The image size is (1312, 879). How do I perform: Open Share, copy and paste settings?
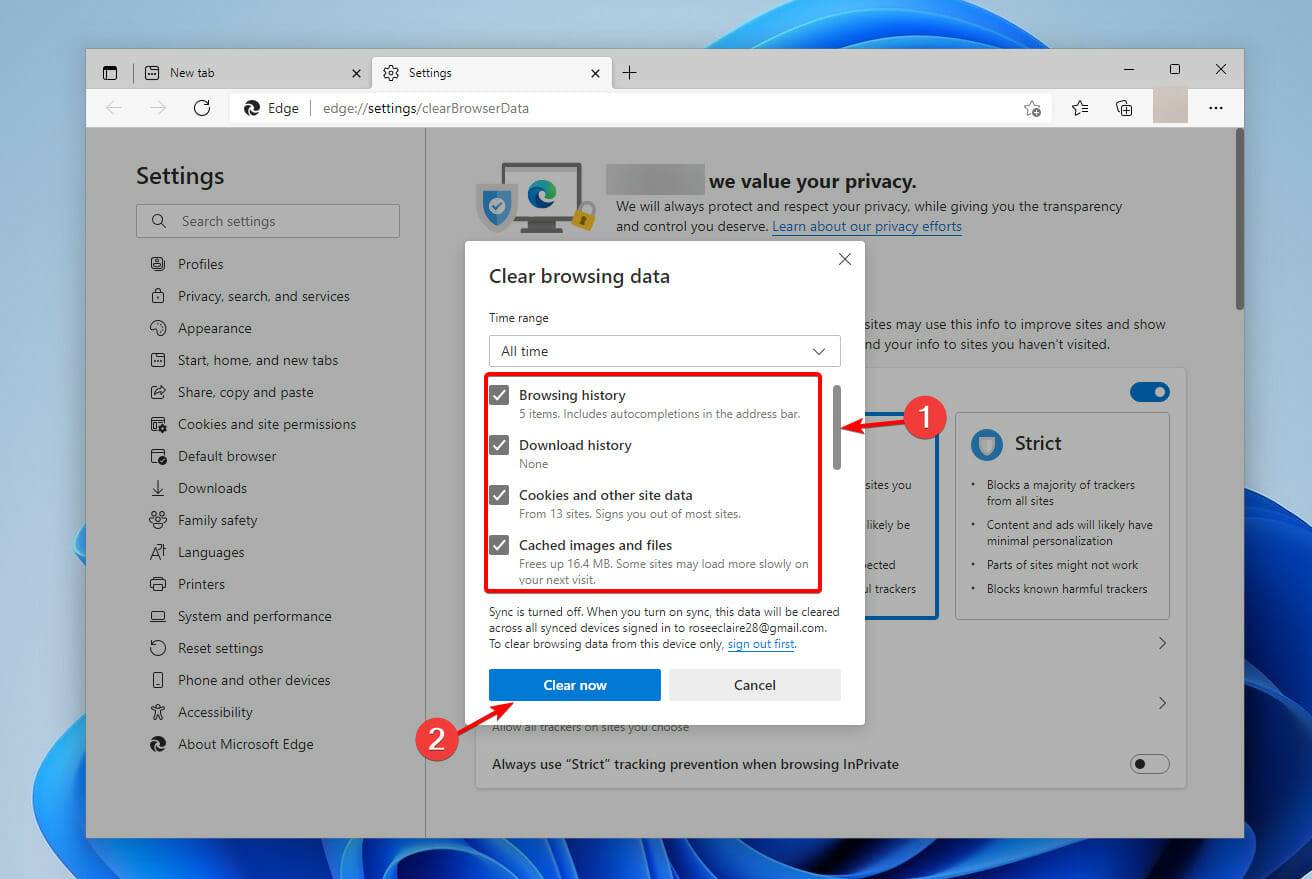coord(246,392)
